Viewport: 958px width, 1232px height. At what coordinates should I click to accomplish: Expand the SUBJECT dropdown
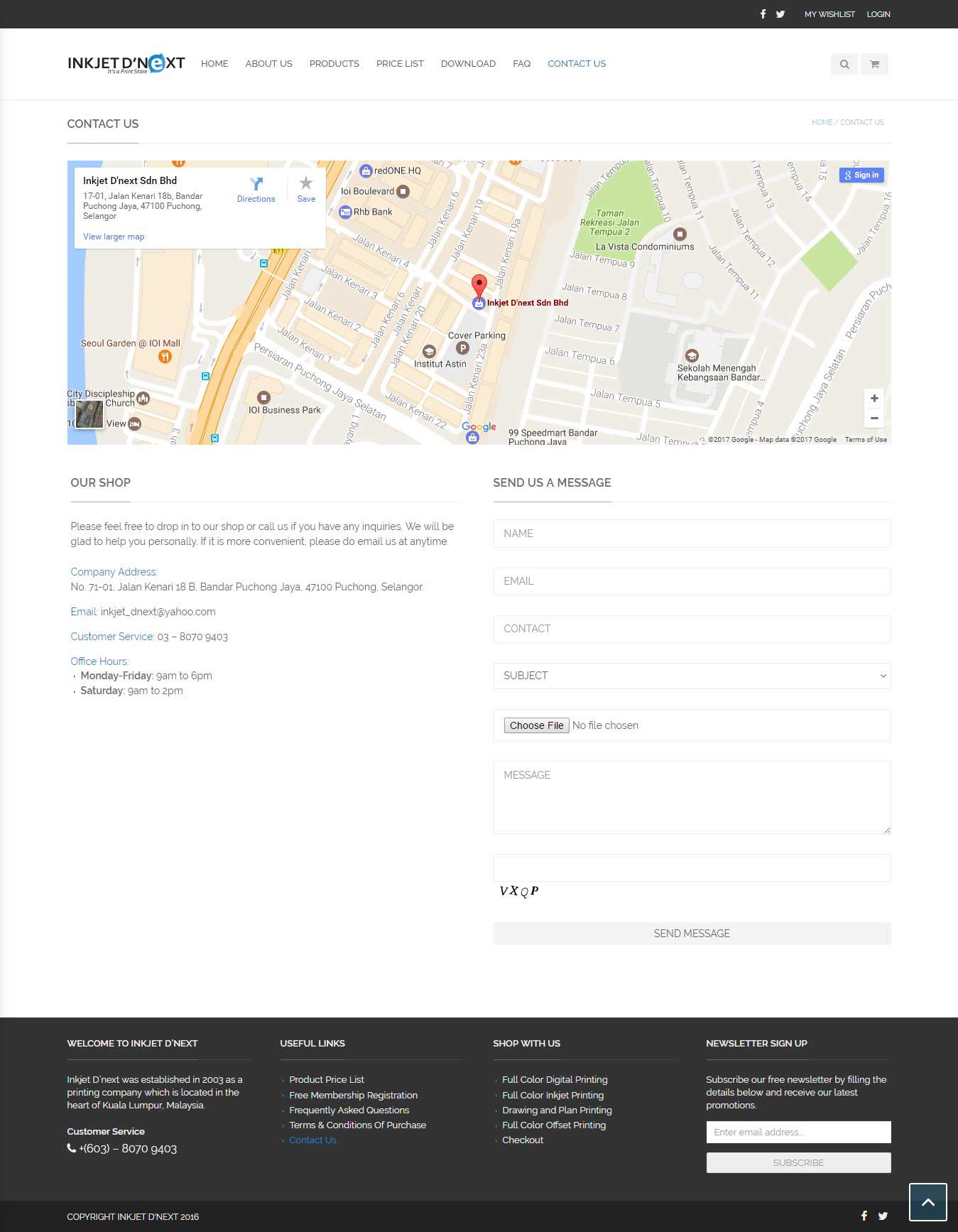pos(692,676)
